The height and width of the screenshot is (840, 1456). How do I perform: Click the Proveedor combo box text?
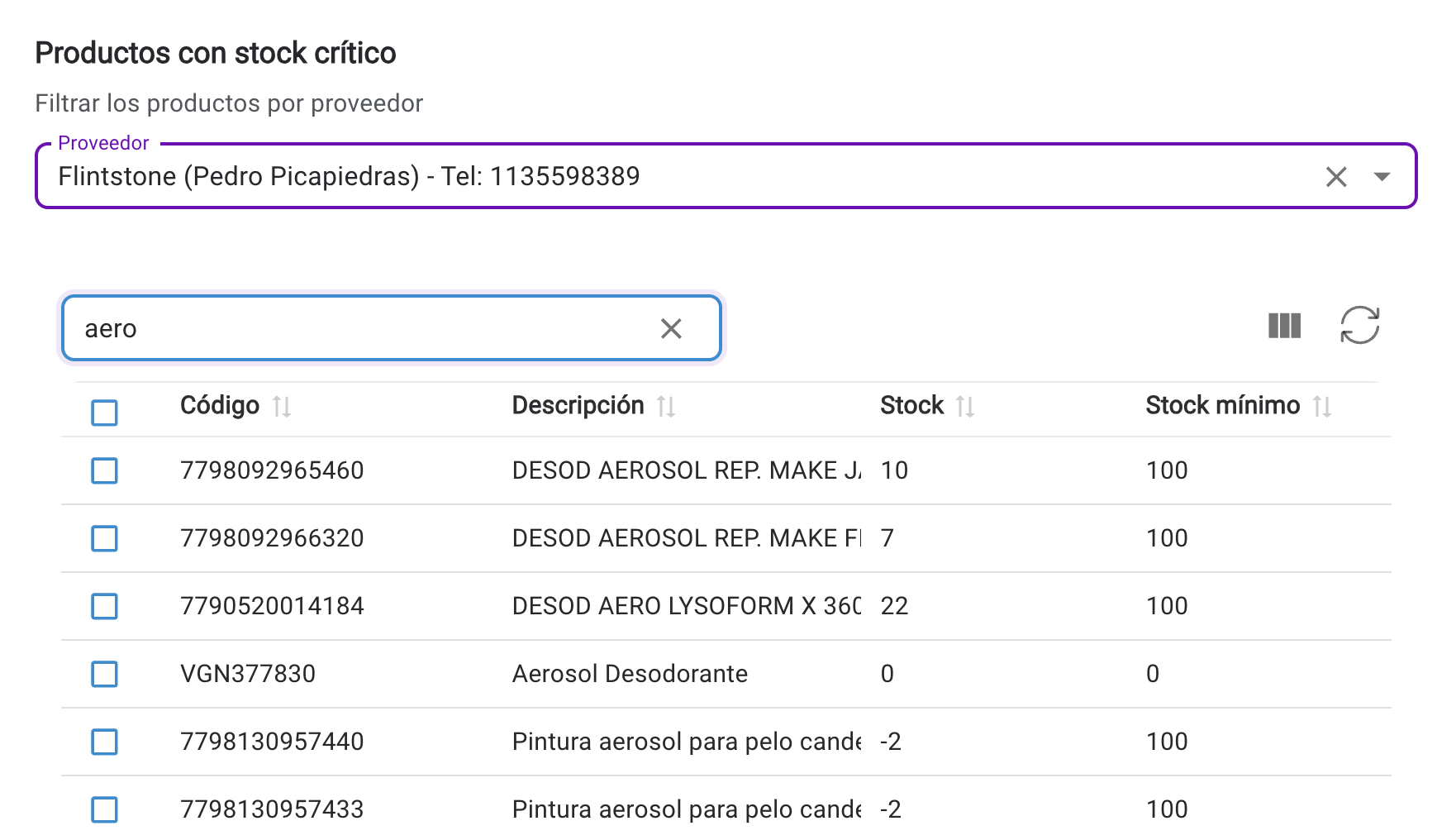point(349,176)
